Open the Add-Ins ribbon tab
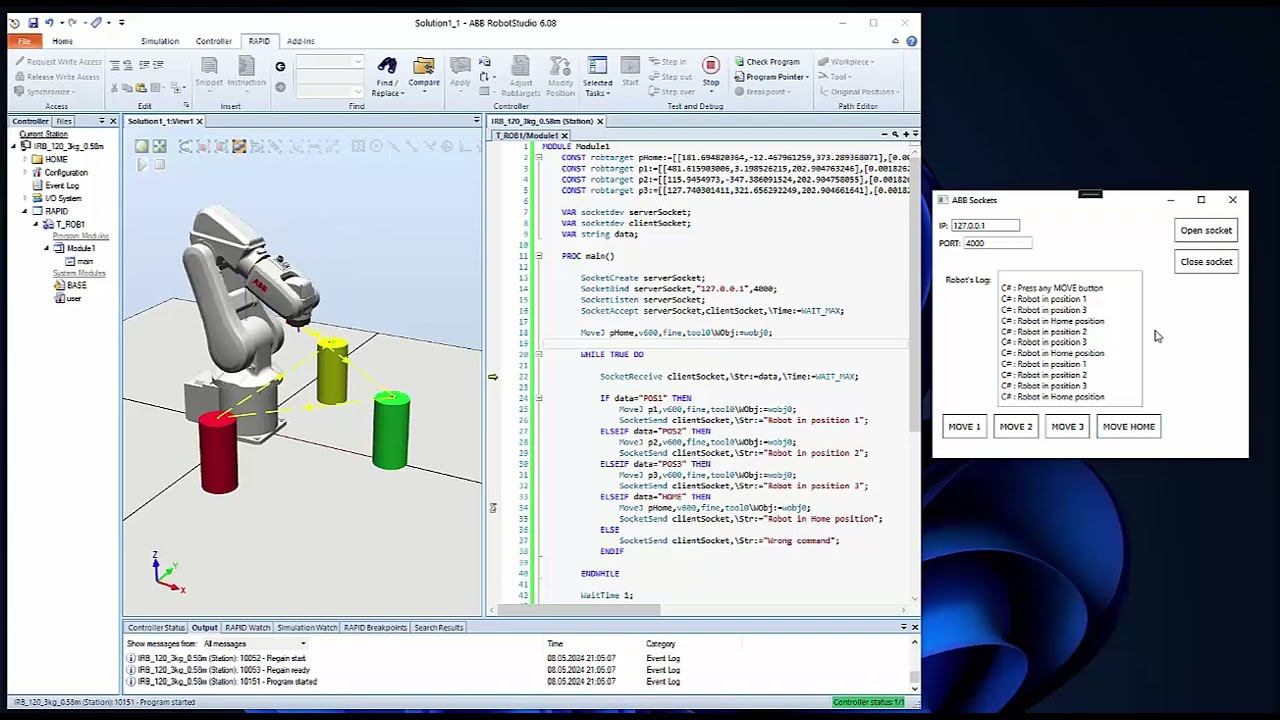 pos(300,41)
